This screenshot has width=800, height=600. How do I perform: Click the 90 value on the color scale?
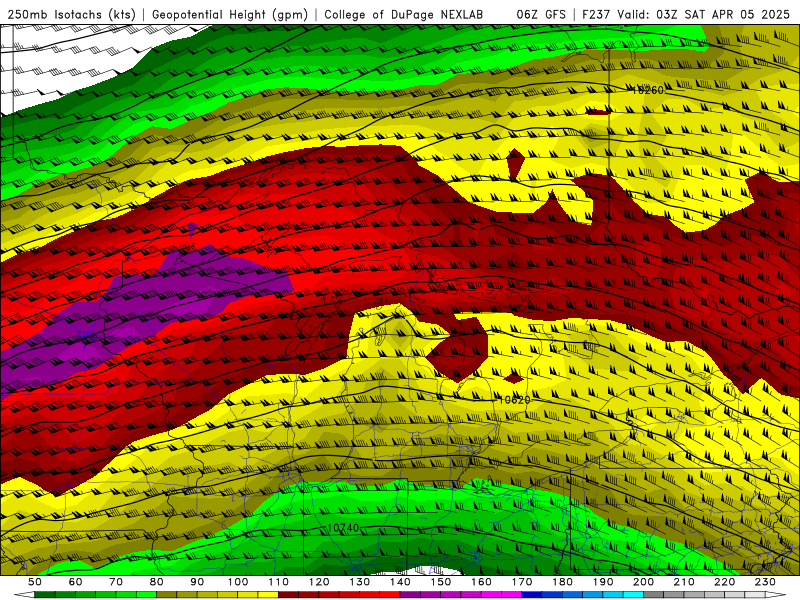[x=197, y=582]
